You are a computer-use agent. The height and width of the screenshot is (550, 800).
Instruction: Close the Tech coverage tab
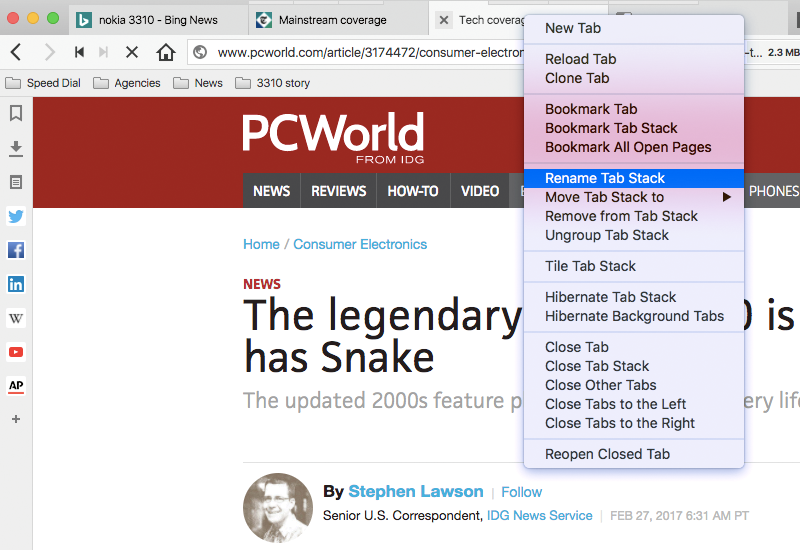coord(444,20)
